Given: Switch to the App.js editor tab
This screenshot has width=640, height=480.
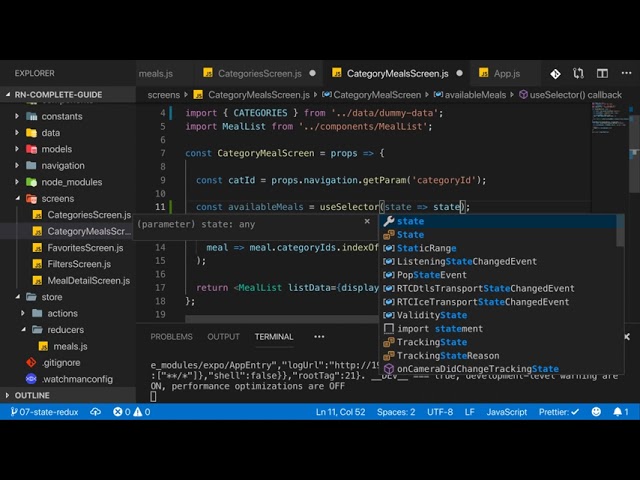Looking at the screenshot, I should [505, 73].
